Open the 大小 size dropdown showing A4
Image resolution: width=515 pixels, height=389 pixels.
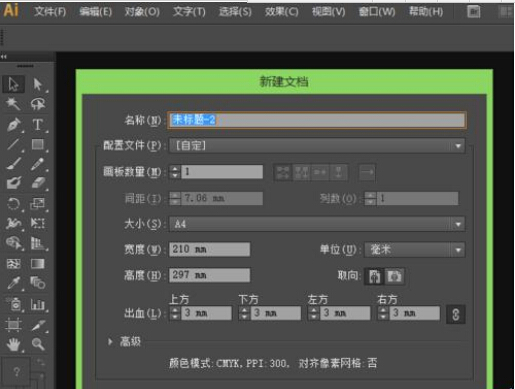(x=317, y=224)
